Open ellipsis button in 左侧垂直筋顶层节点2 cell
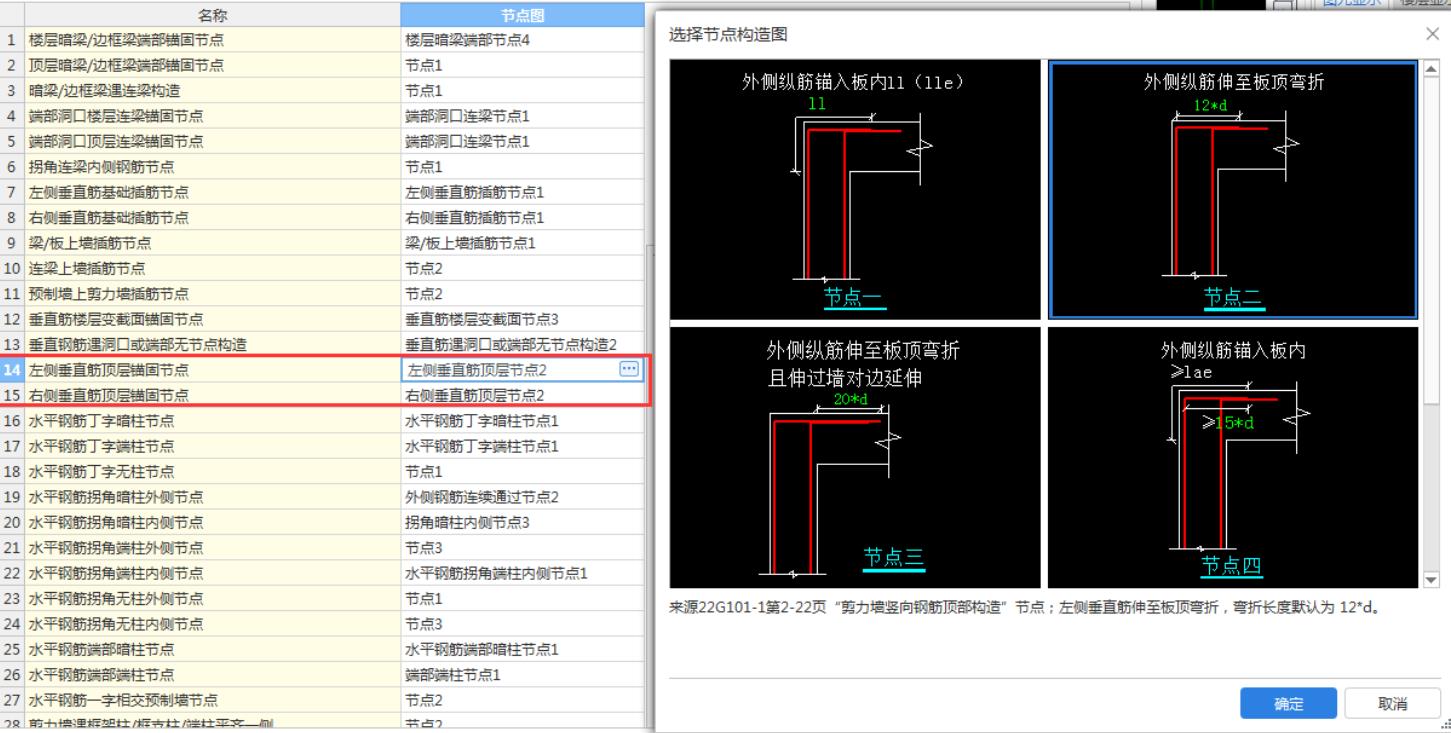Image resolution: width=1451 pixels, height=733 pixels. point(629,369)
